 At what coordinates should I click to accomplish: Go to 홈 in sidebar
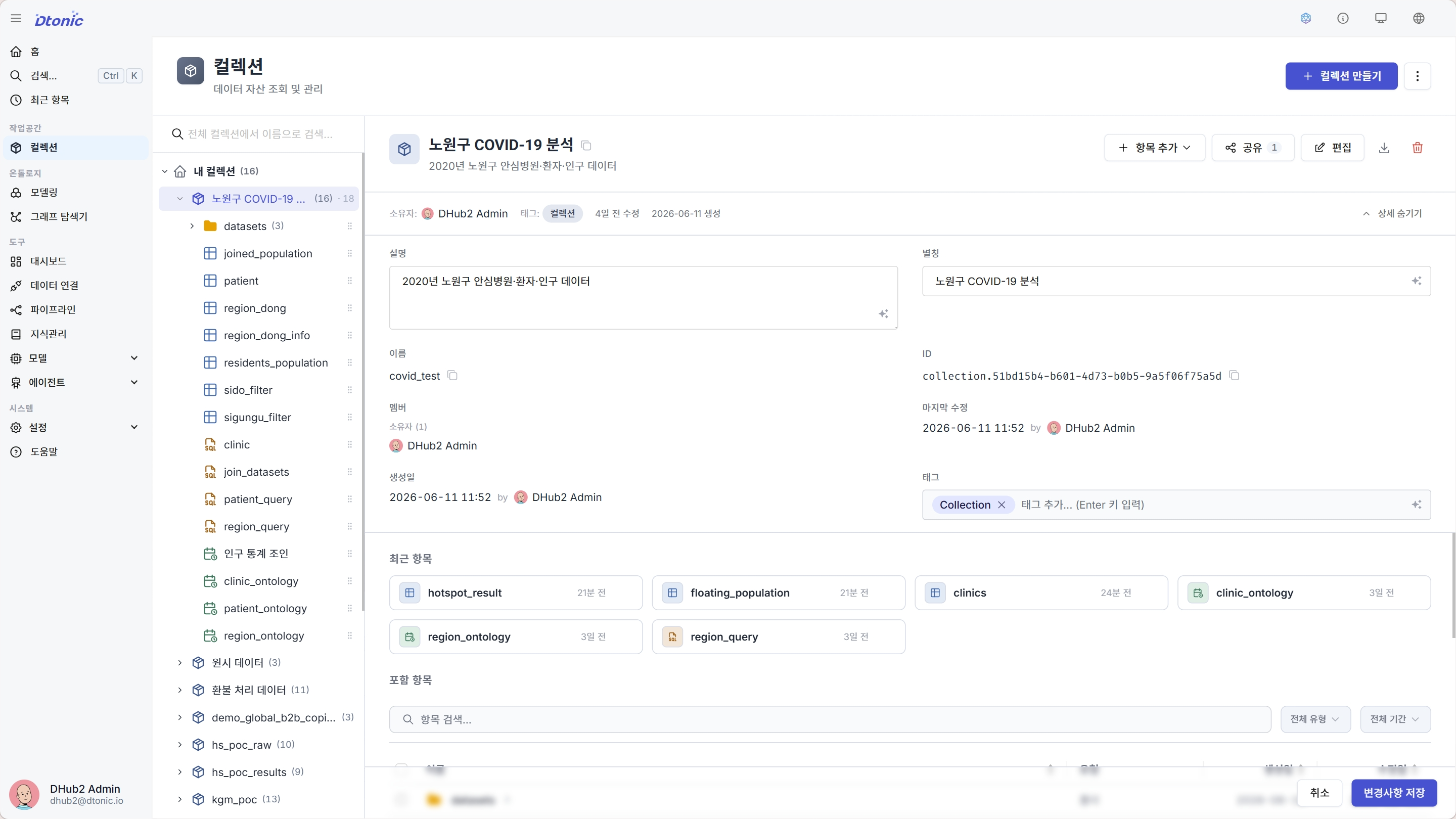coord(76,52)
